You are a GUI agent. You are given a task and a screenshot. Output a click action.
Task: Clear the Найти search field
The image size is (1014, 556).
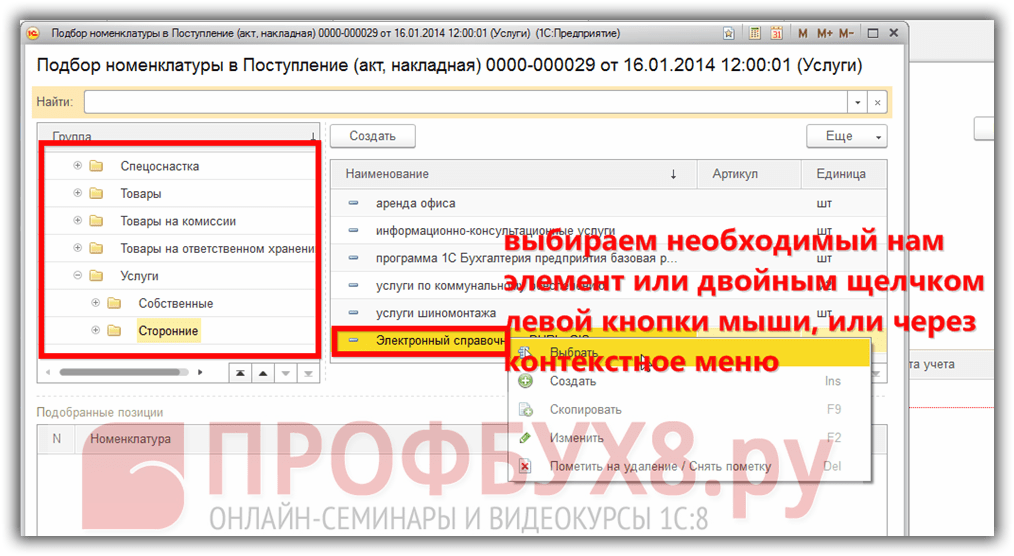(x=877, y=102)
